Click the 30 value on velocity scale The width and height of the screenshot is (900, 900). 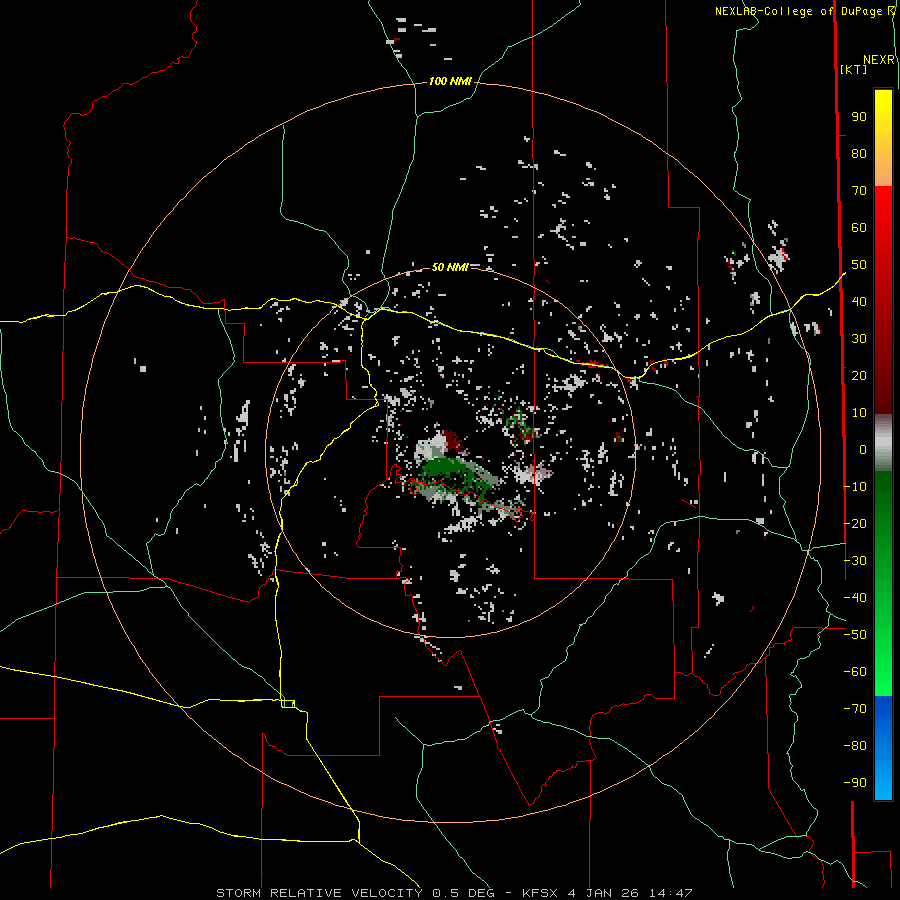(859, 339)
